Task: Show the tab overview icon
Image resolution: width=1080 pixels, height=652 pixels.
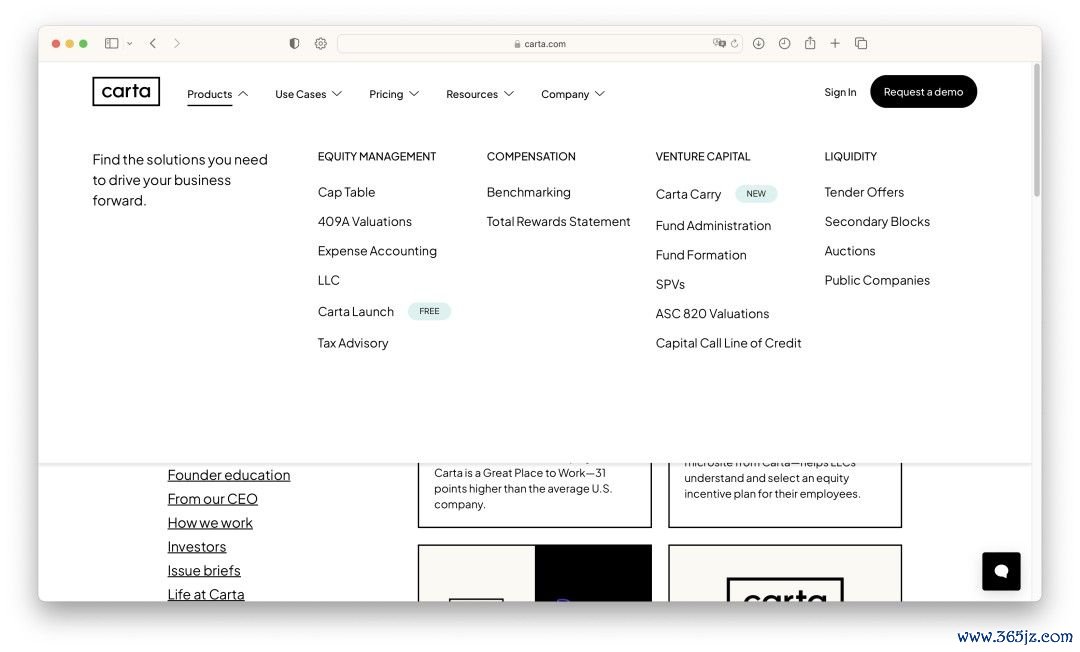Action: 861,43
